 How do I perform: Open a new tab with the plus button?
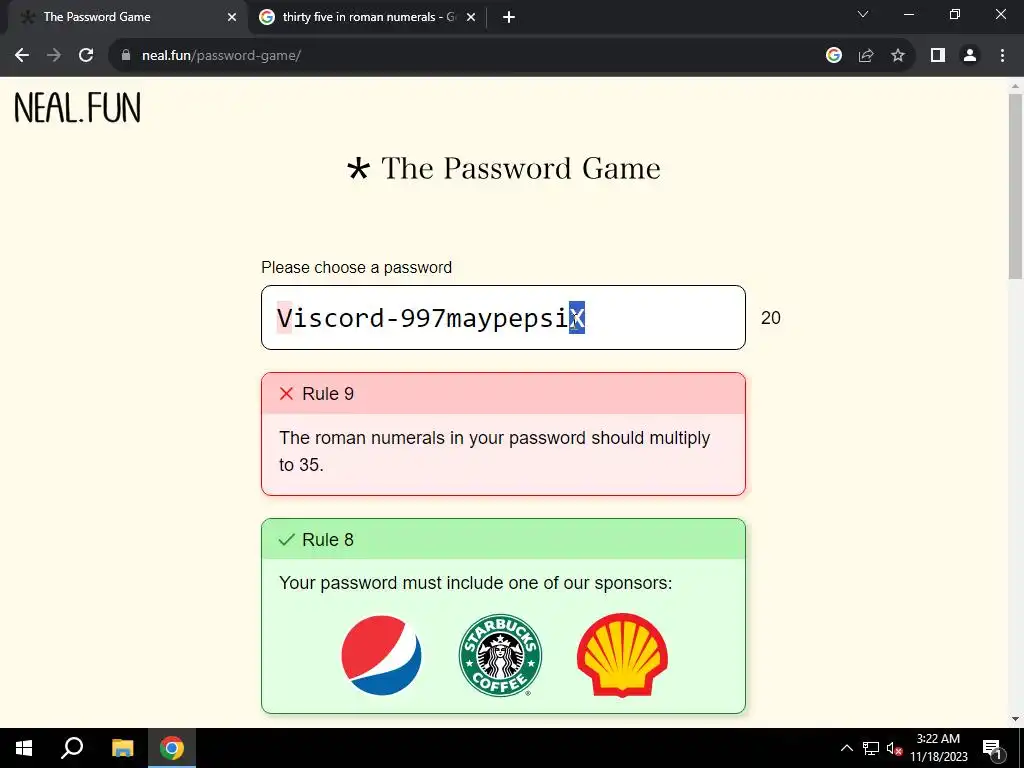point(509,17)
